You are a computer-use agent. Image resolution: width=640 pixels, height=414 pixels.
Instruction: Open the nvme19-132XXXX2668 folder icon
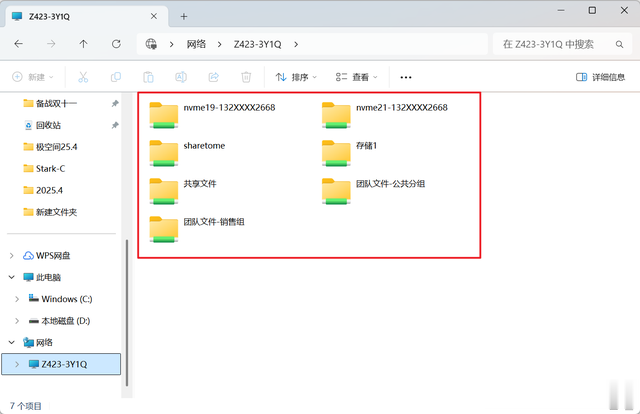point(164,115)
